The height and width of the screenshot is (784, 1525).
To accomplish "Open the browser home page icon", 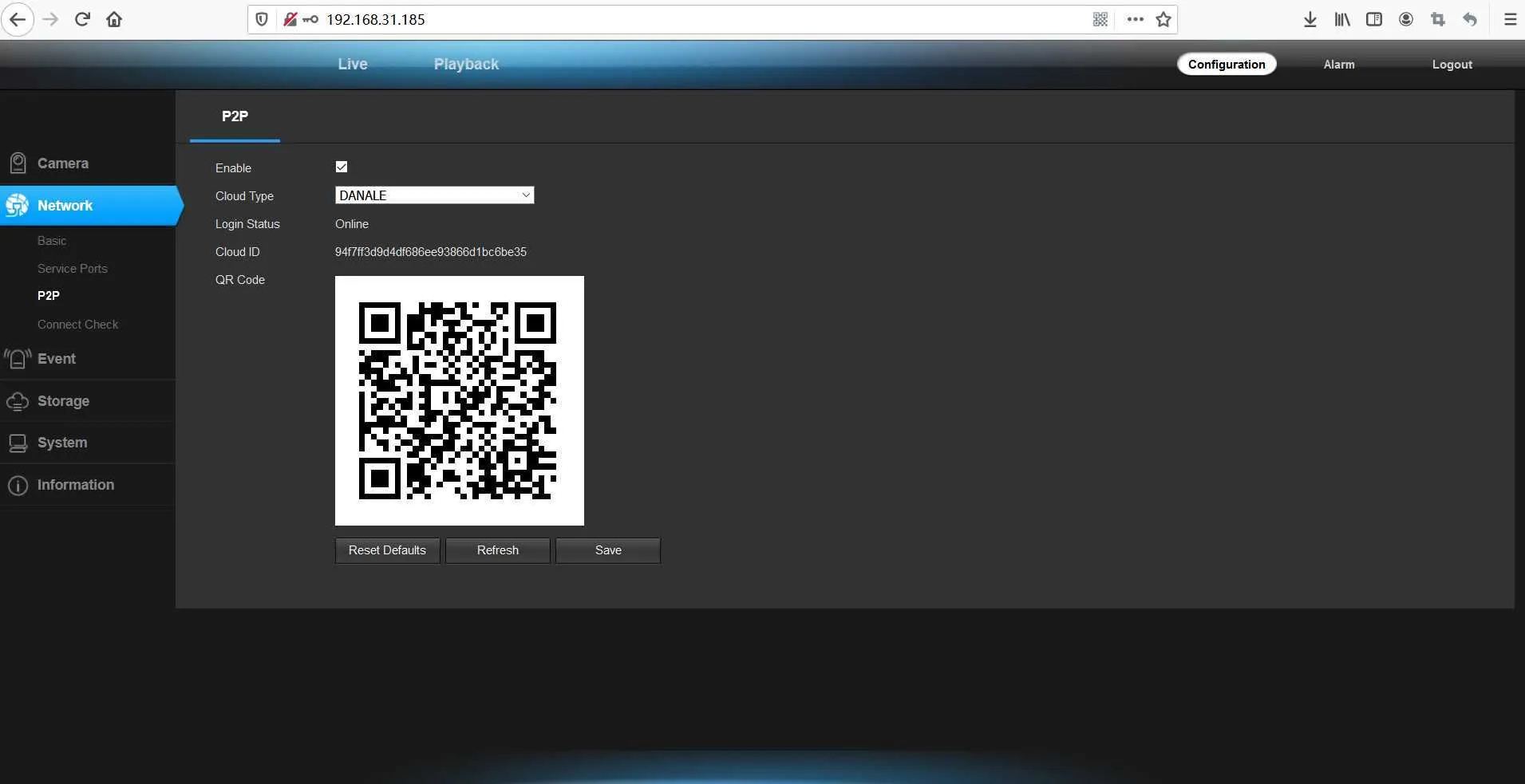I will (x=114, y=19).
